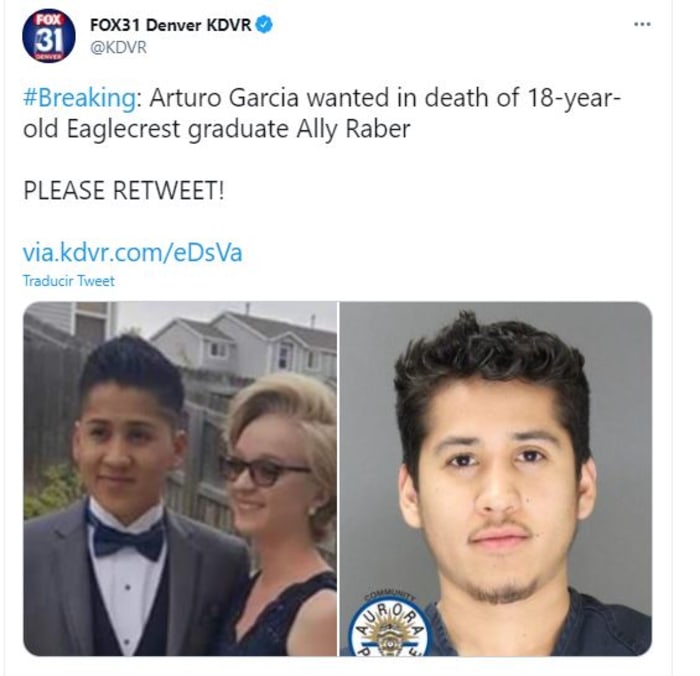Click Traducir Tweet to translate
700x676 pixels.
[68, 281]
